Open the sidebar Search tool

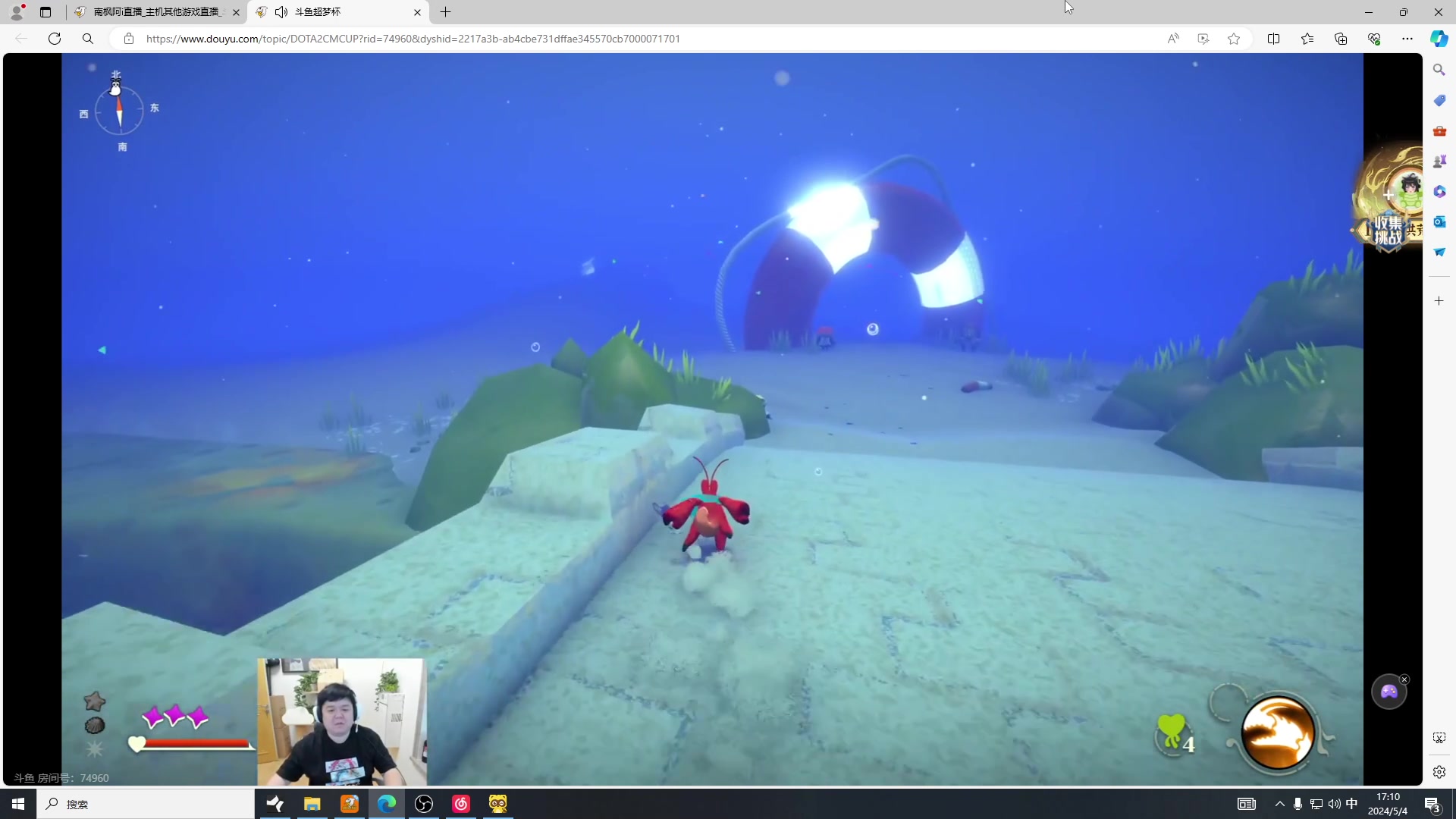1439,70
